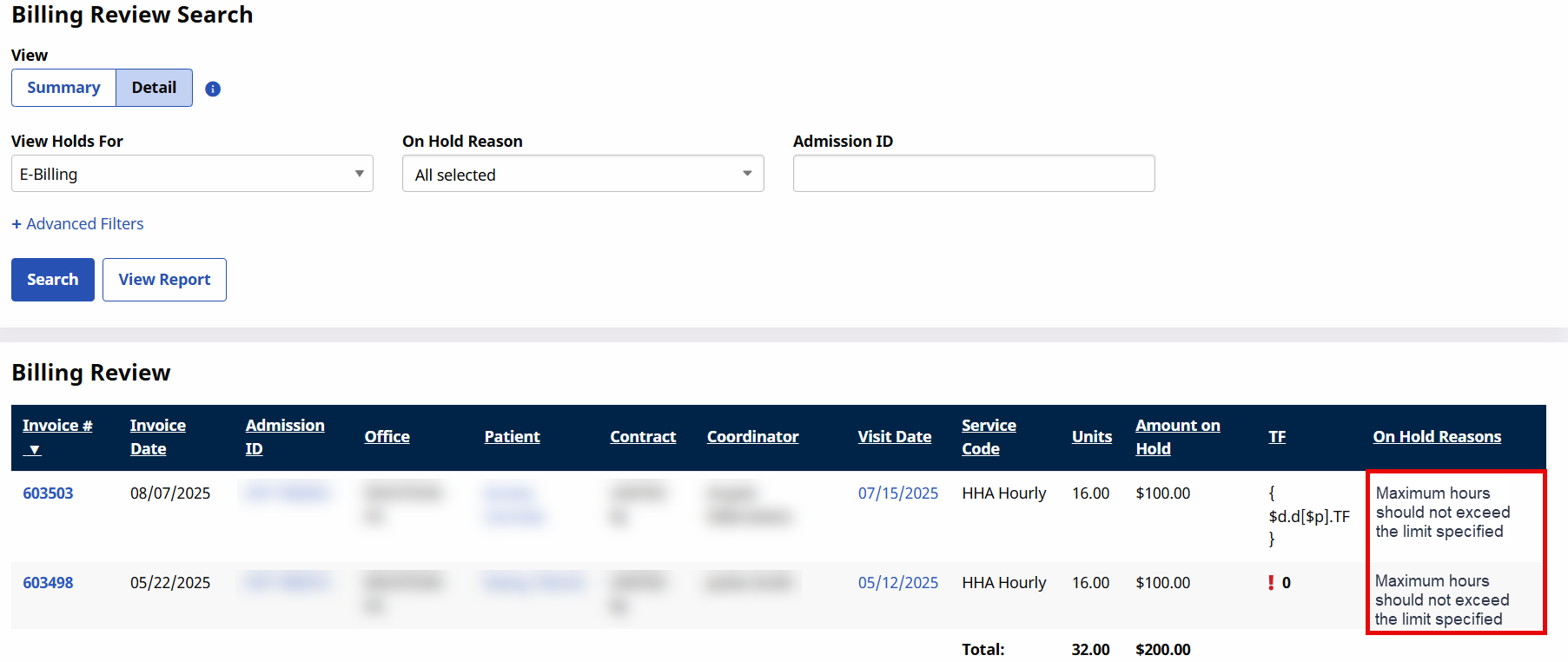This screenshot has width=1568, height=662.
Task: Click the red exclamation alert icon
Action: pos(1271,583)
